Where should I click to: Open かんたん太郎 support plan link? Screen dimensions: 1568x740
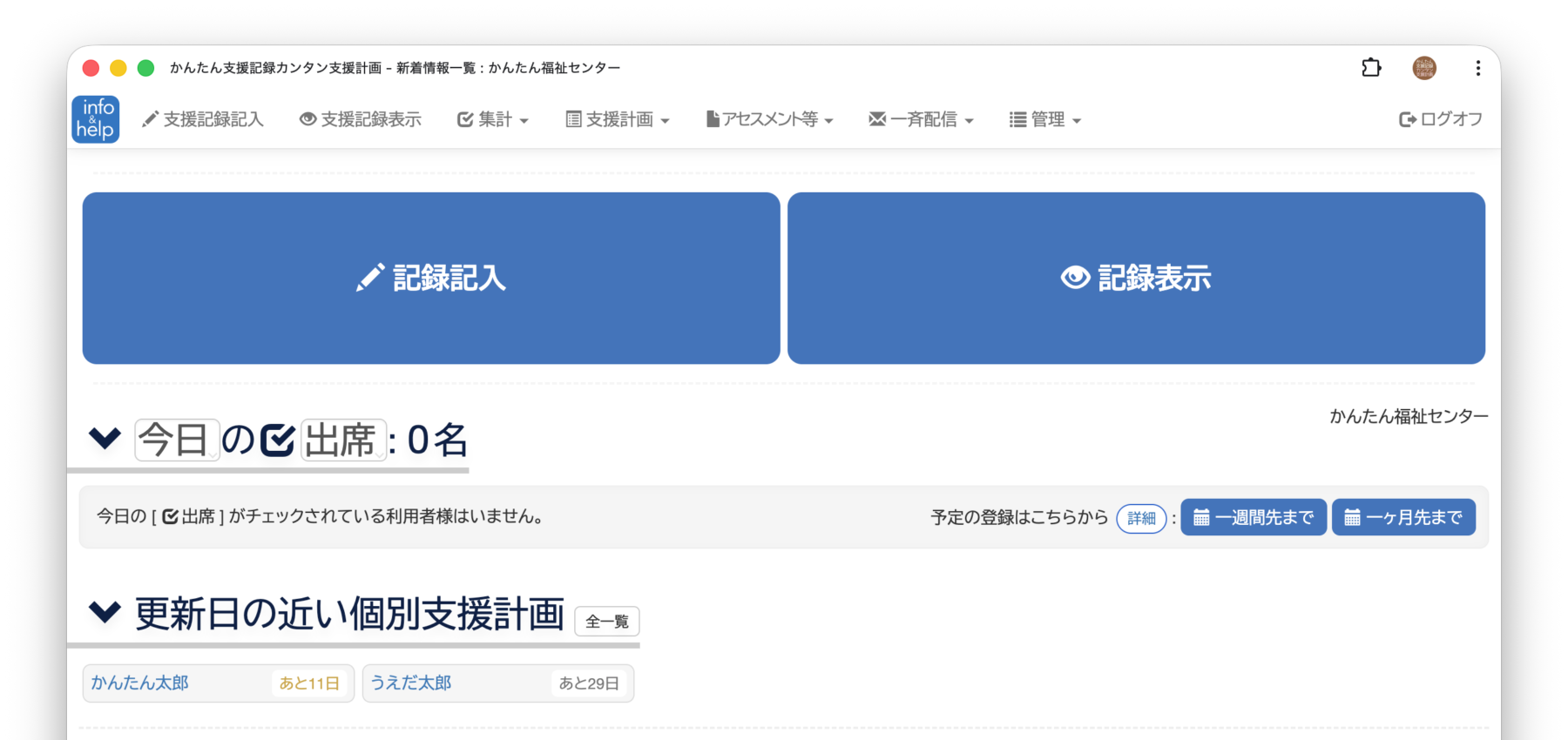140,683
